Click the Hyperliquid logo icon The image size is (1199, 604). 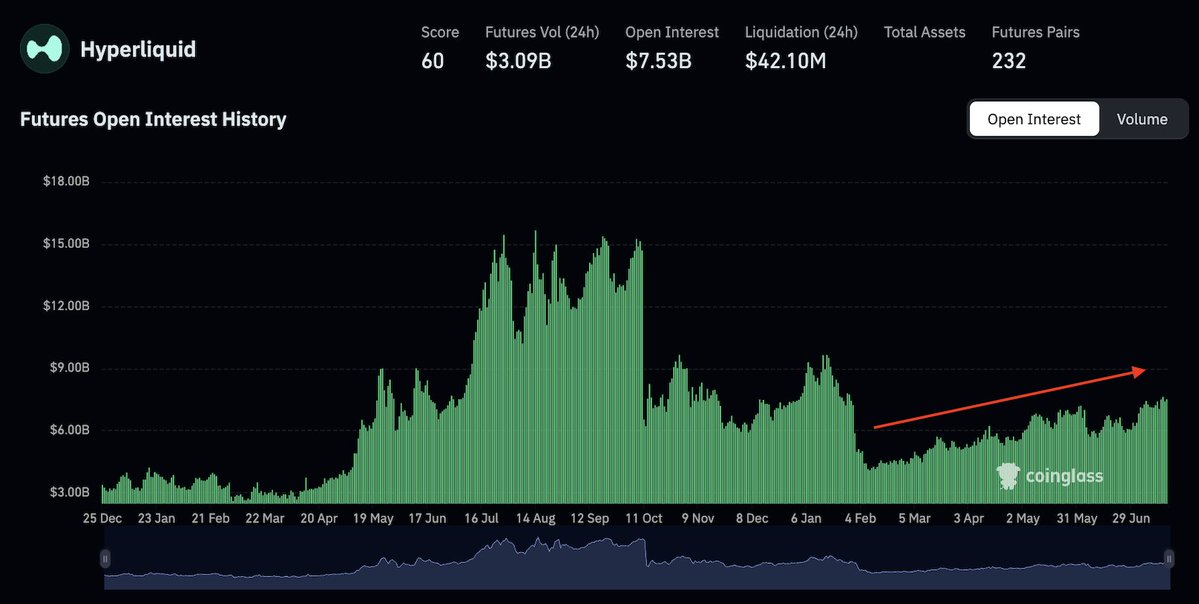44,49
